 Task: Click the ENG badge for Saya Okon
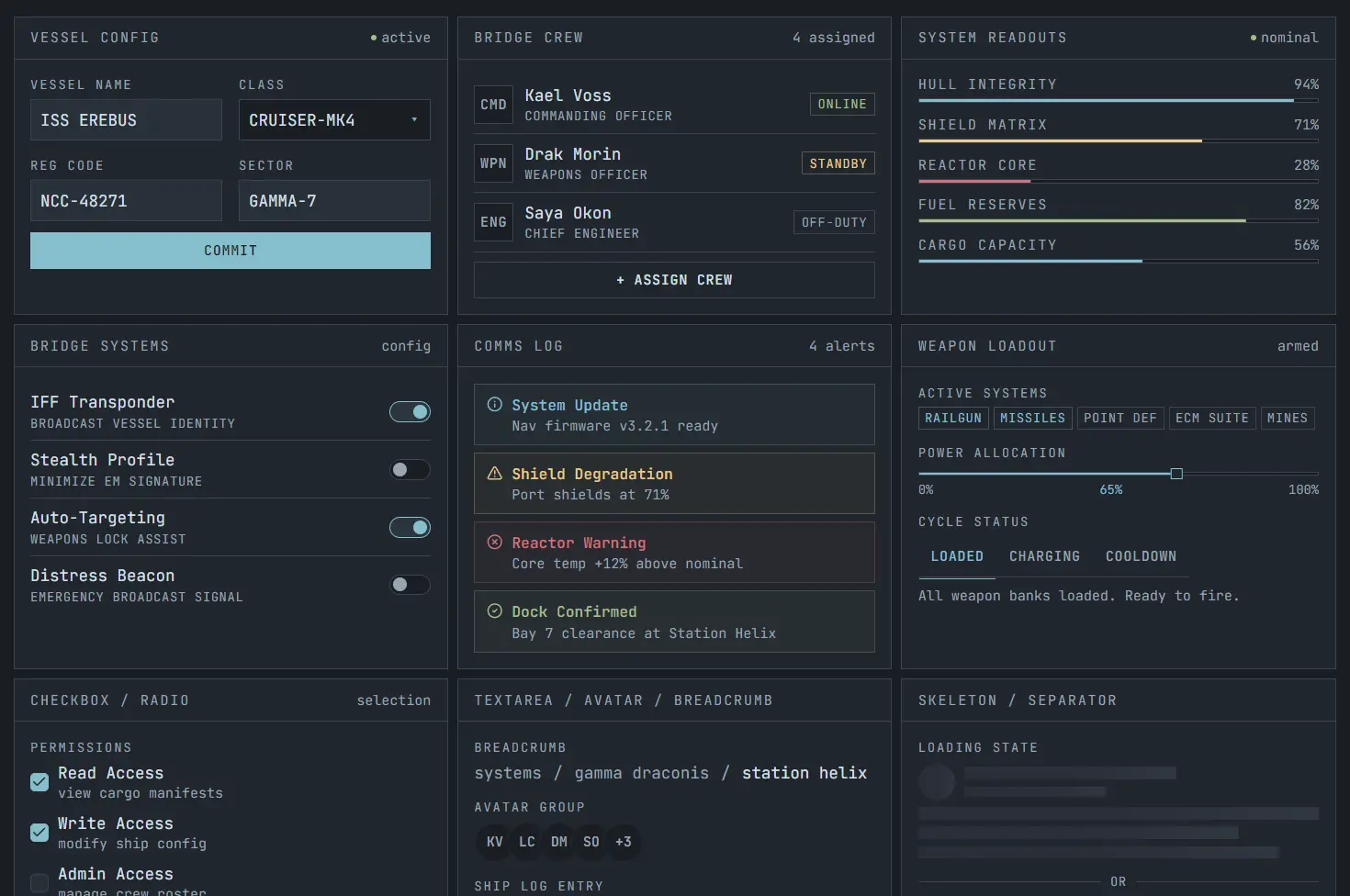coord(493,221)
